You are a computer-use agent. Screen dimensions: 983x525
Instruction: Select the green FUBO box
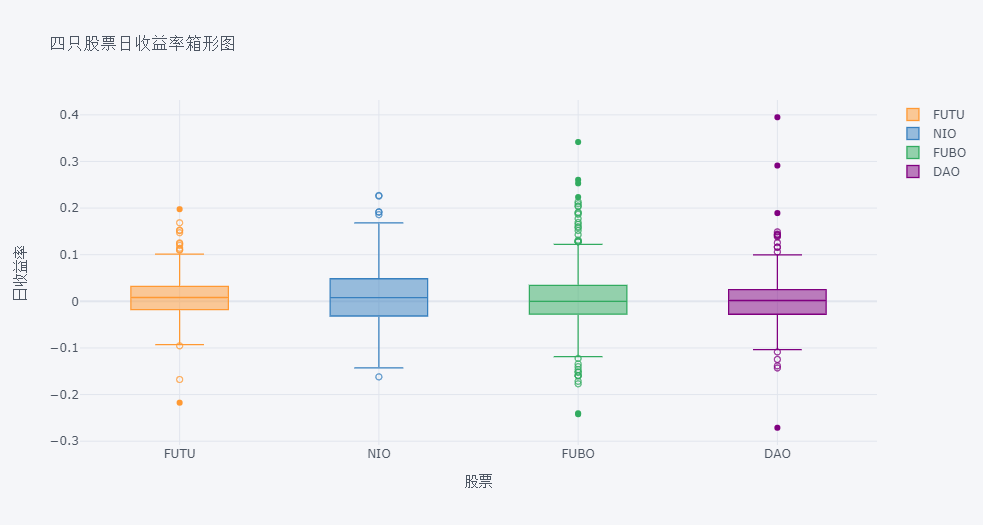pos(578,300)
